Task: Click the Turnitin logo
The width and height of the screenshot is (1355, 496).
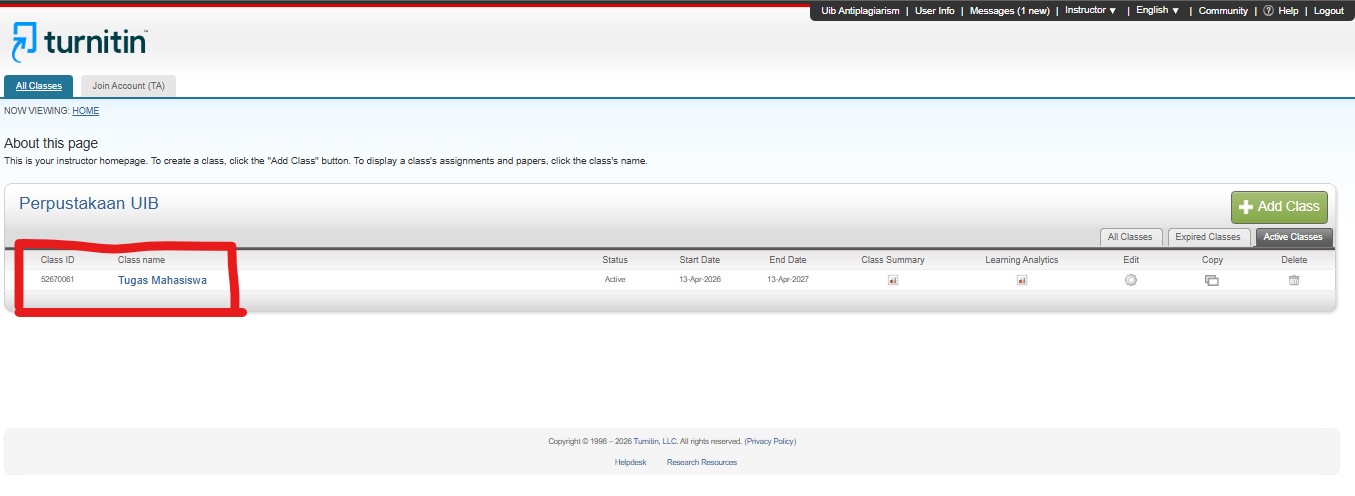Action: pos(80,42)
